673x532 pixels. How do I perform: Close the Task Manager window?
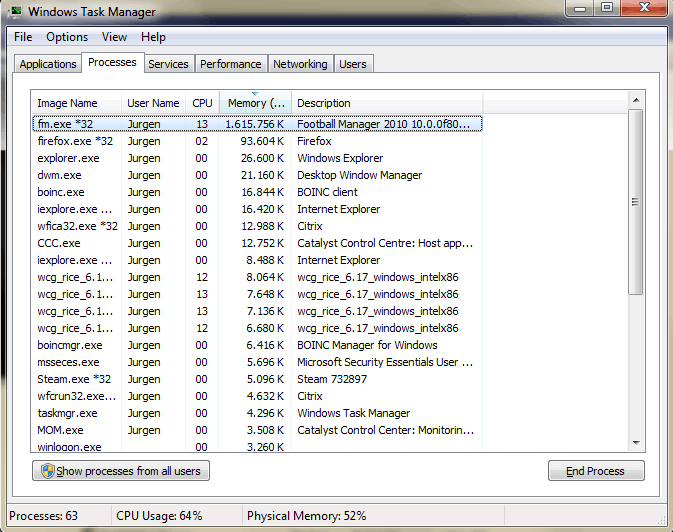(644, 8)
